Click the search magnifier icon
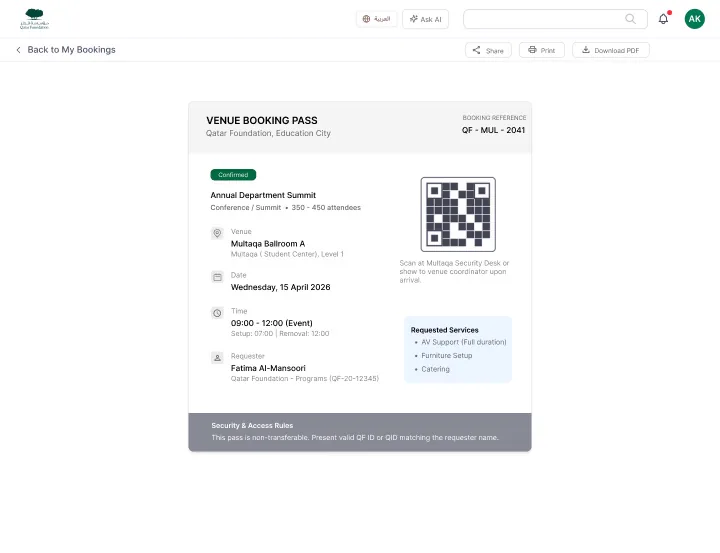Viewport: 720px width, 553px height. coord(630,19)
